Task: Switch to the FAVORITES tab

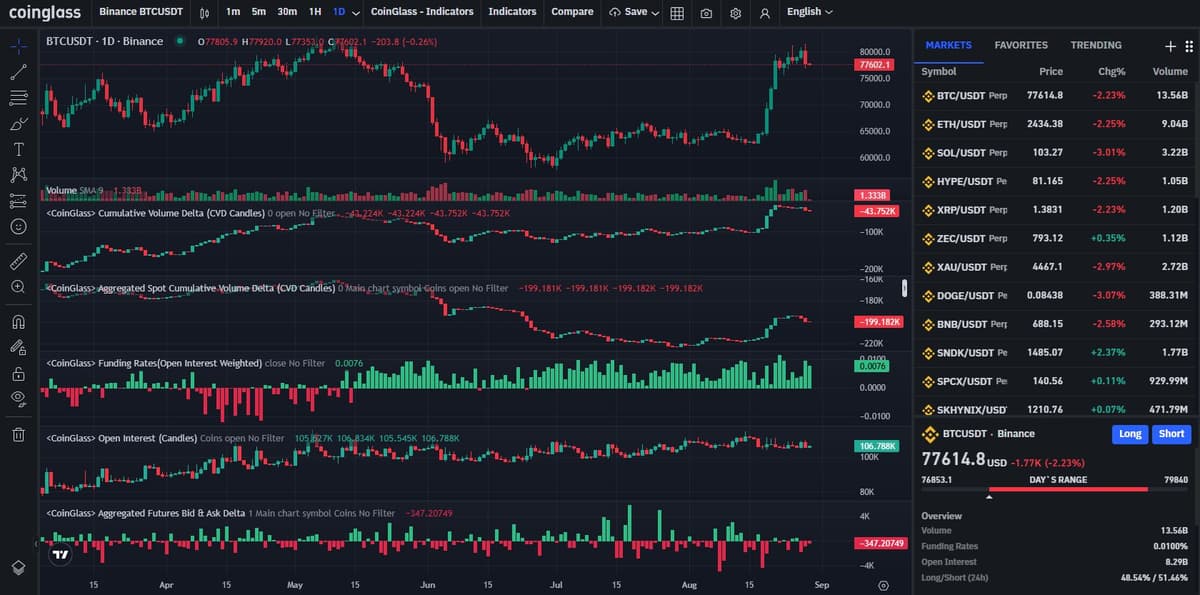Action: coord(1021,45)
